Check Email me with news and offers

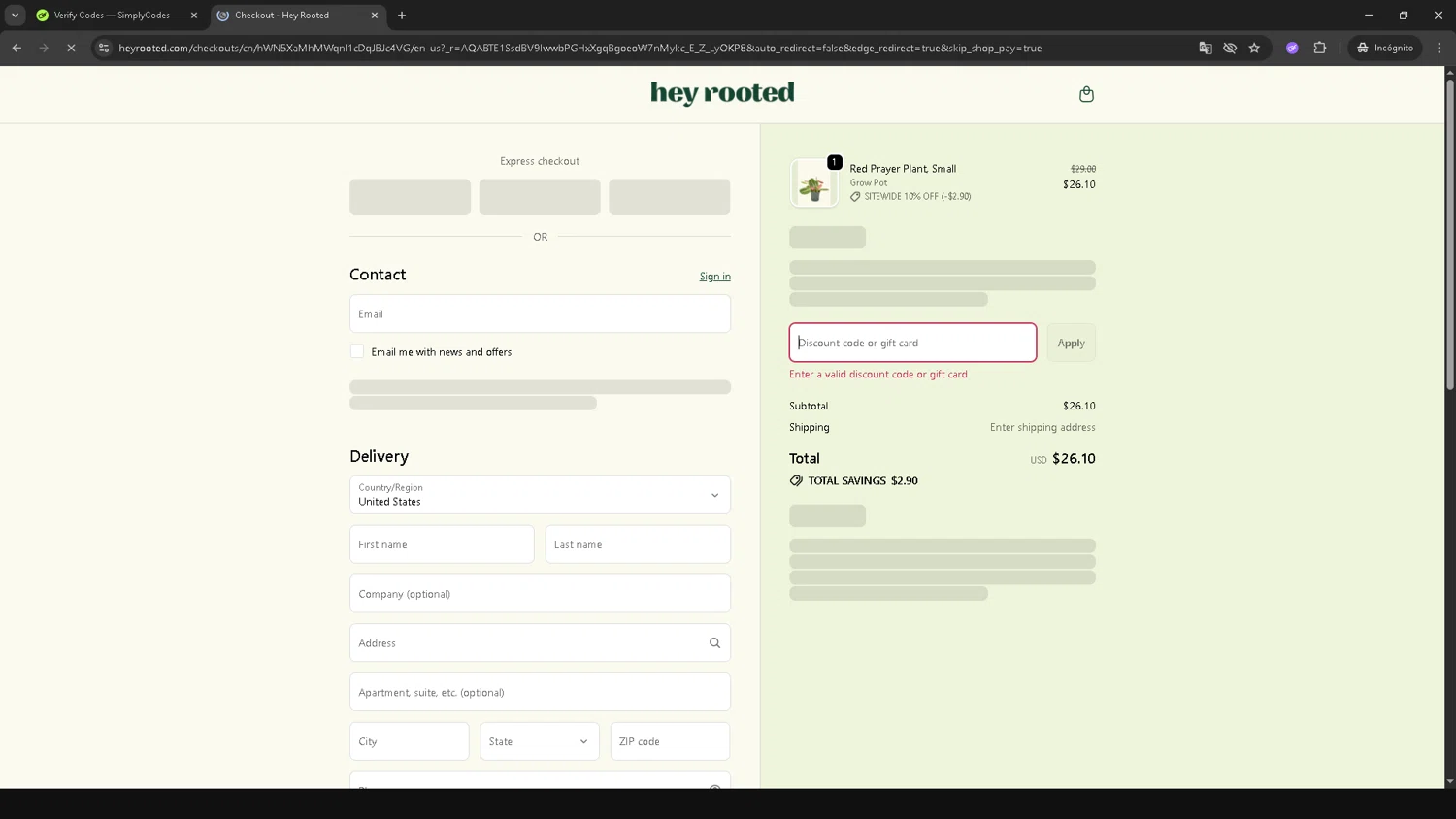[x=357, y=351]
